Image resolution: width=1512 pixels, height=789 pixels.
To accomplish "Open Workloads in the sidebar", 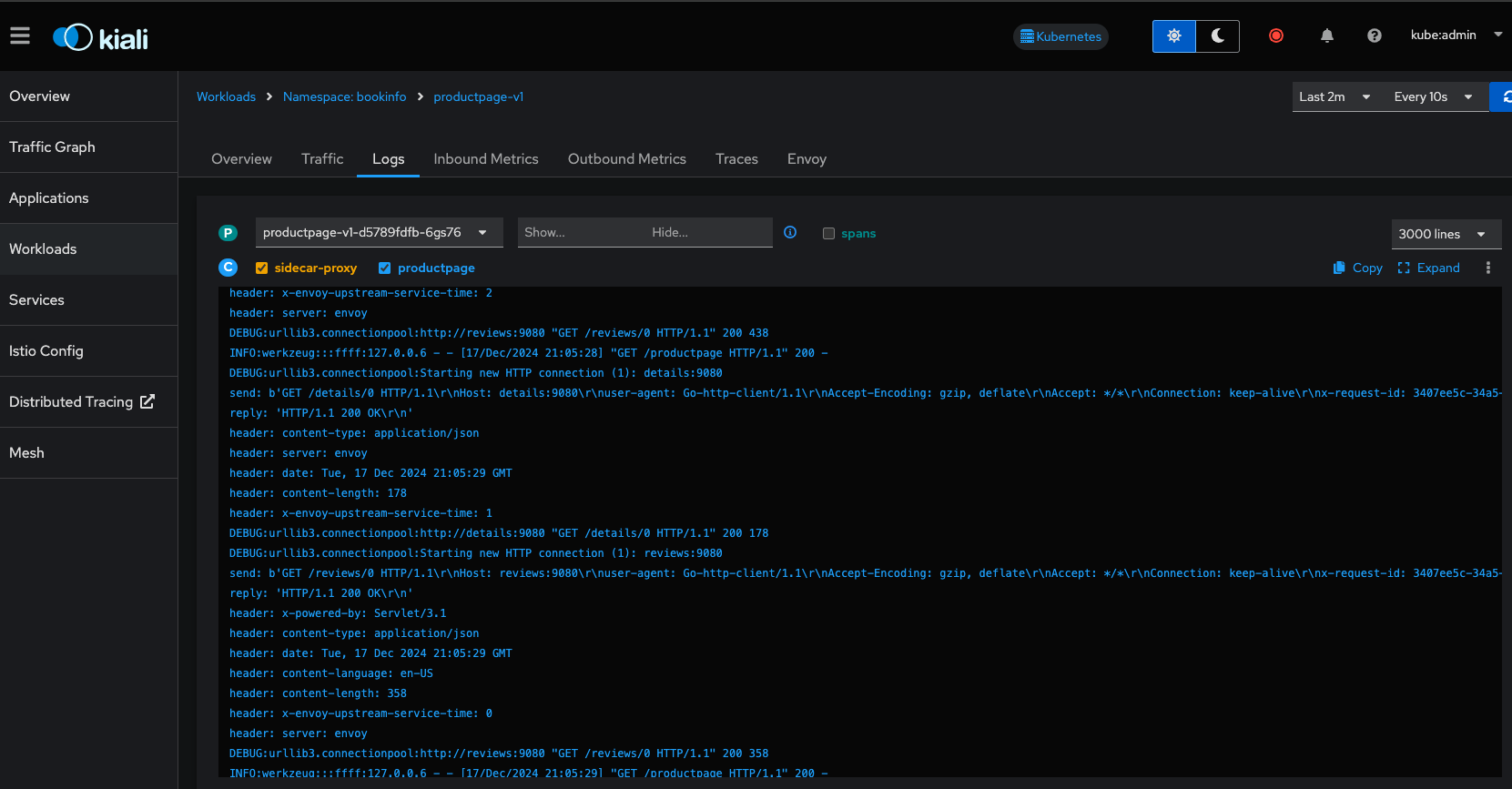I will [88, 249].
